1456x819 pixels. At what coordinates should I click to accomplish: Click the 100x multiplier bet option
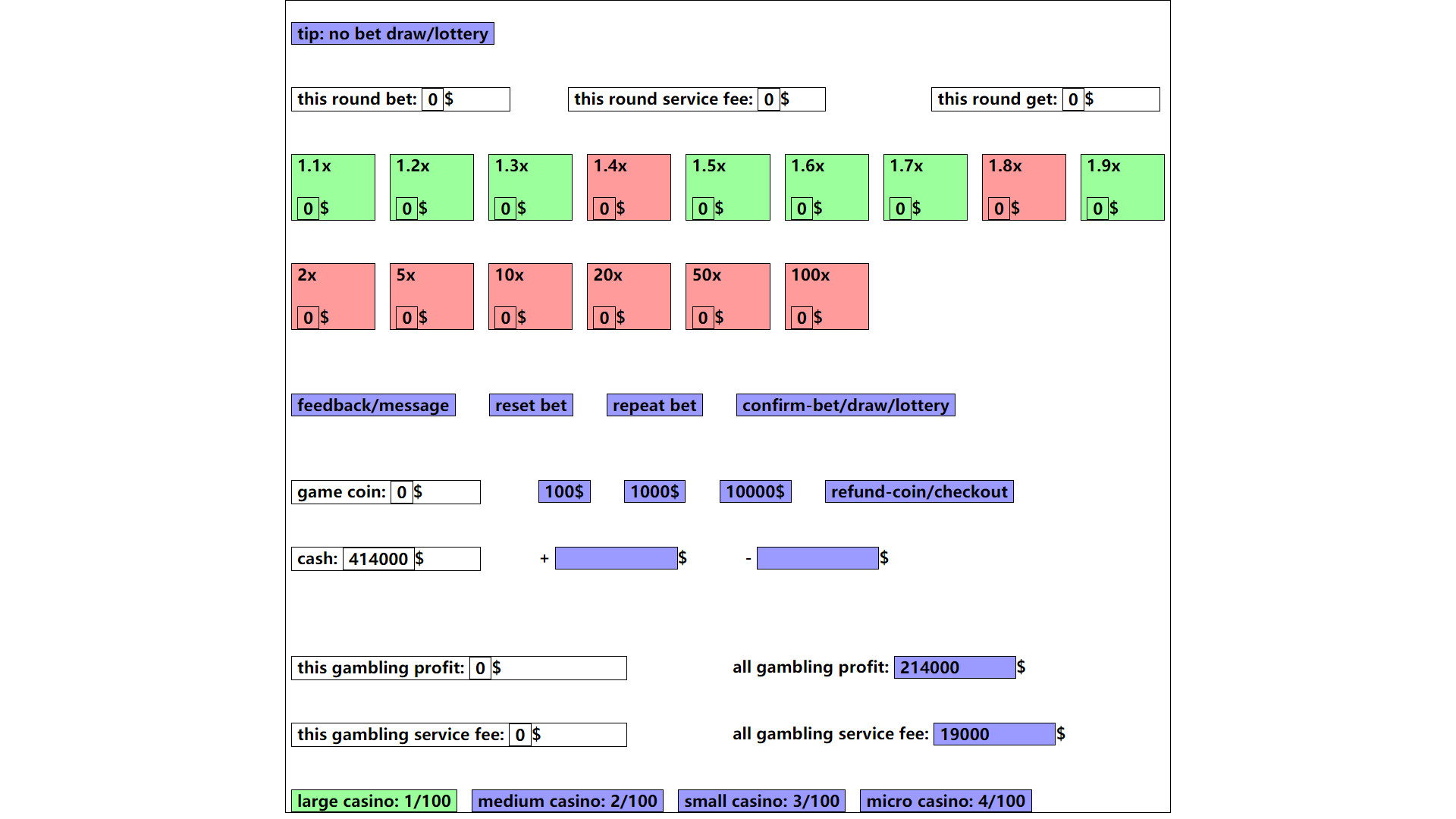point(826,296)
